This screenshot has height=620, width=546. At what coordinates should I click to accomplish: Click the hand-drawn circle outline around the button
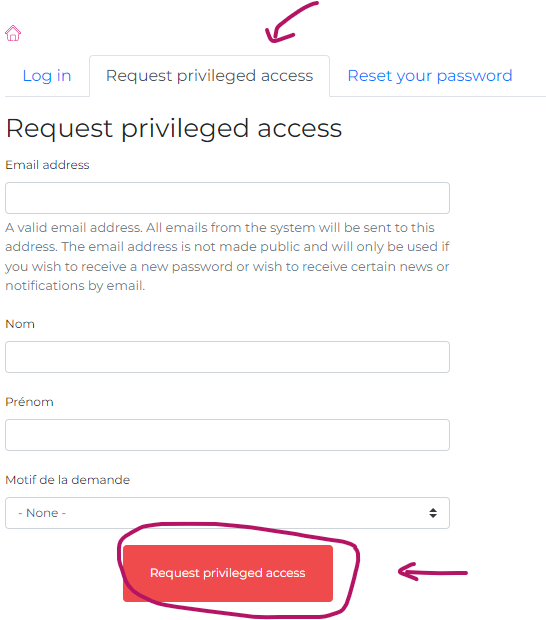[238, 569]
